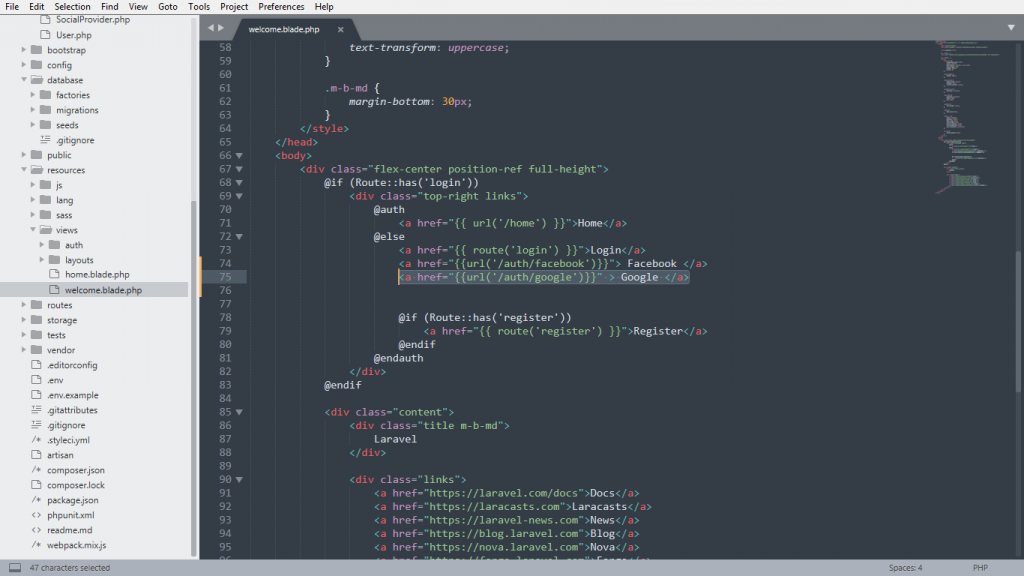Click the file icon beside artisan
Screen dimensions: 1024x576
[x=37, y=455]
